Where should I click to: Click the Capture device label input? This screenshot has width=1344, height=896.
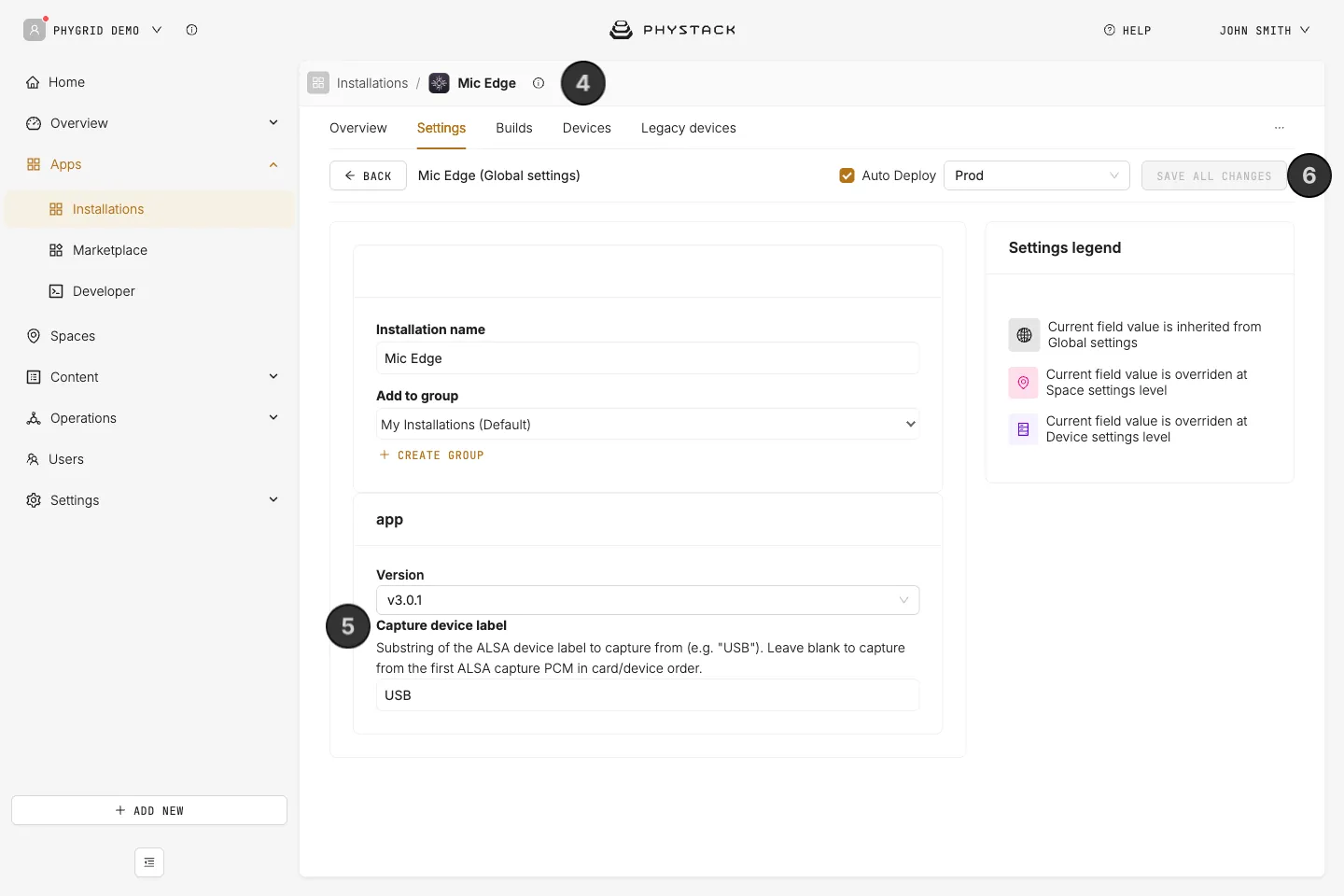point(648,695)
